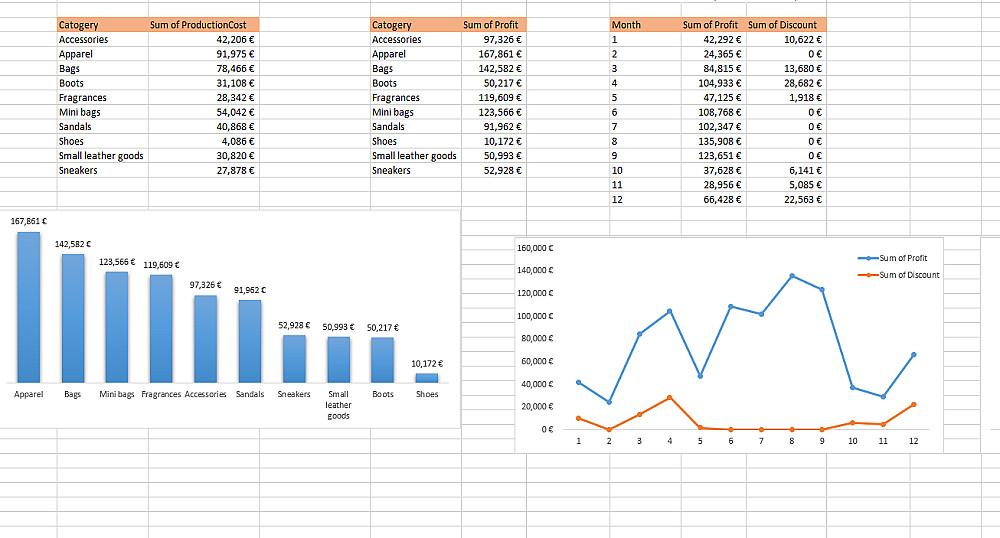Select the 'Sum of ProductionCost' header cell
This screenshot has height=538, width=1000.
pos(203,25)
